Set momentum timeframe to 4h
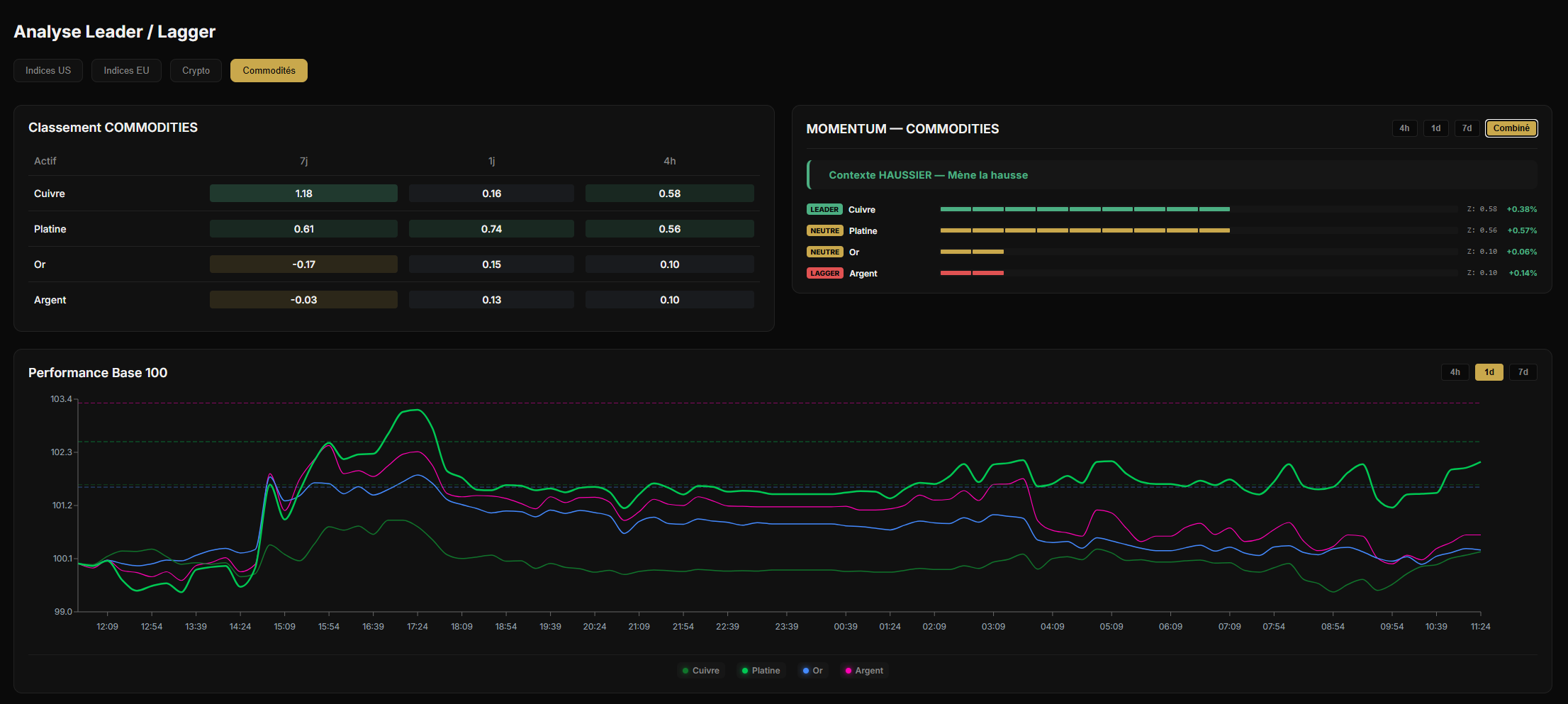1568x704 pixels. click(x=1404, y=128)
